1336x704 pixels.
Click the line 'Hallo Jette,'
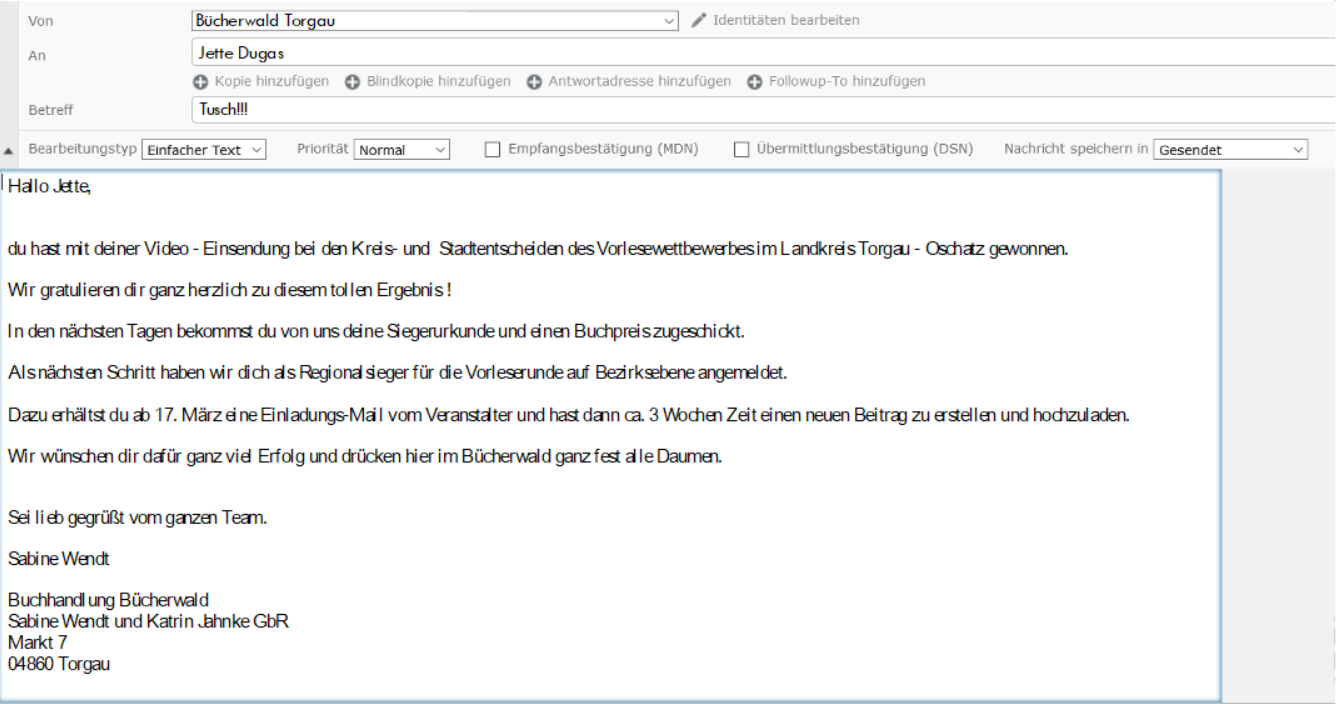click(50, 185)
